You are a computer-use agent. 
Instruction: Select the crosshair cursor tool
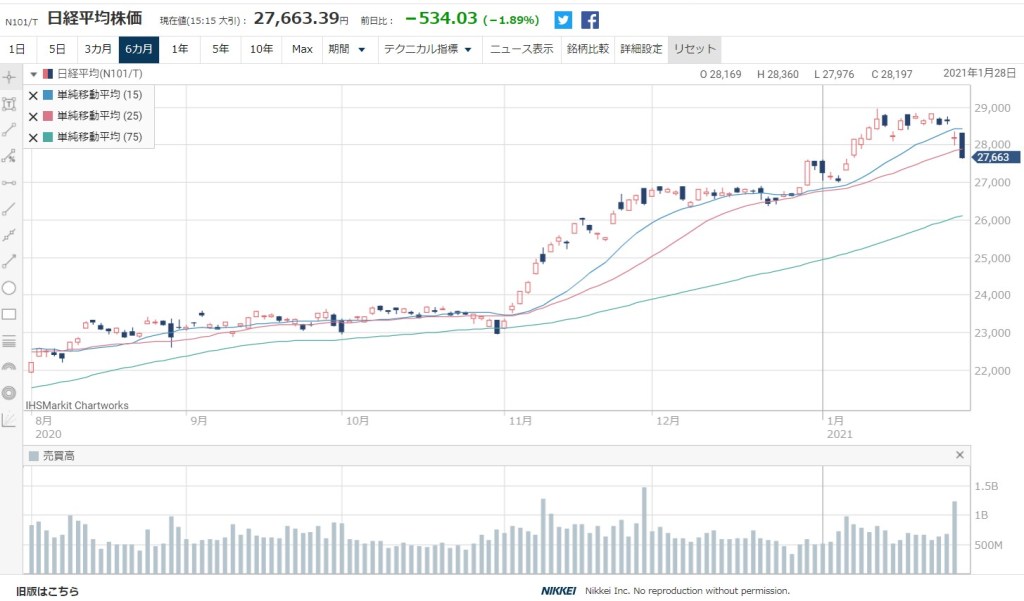point(10,77)
